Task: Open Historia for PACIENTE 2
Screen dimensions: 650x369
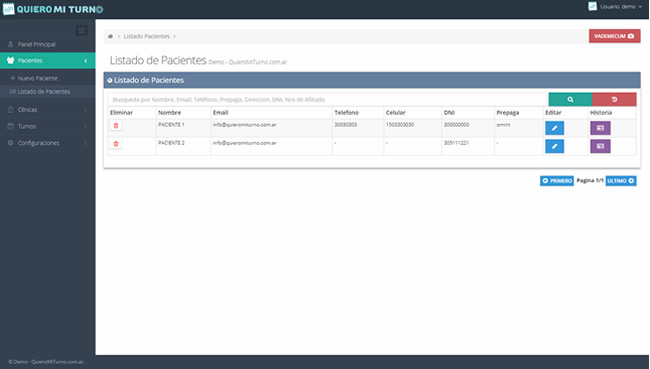Action: 600,146
